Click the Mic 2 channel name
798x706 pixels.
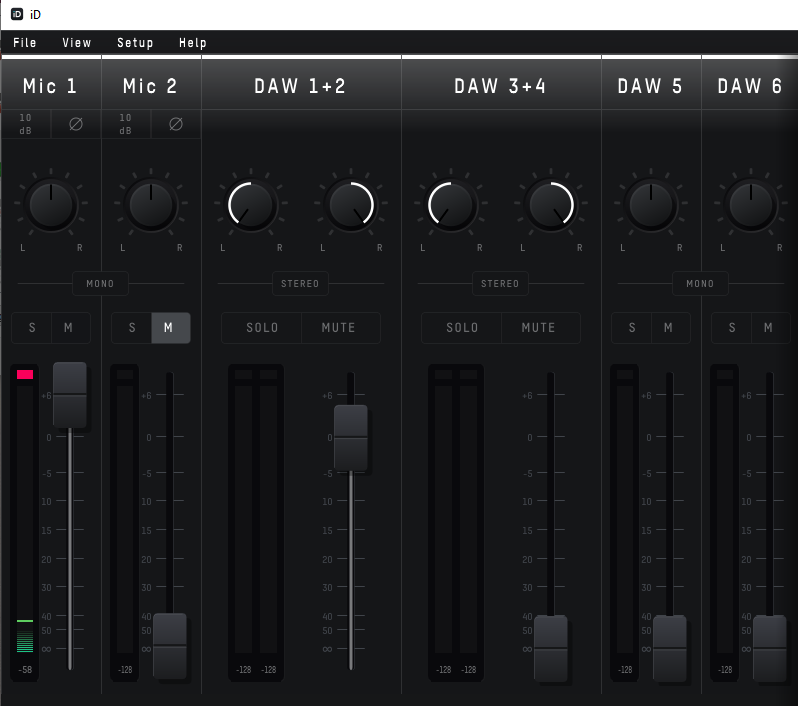coord(150,86)
